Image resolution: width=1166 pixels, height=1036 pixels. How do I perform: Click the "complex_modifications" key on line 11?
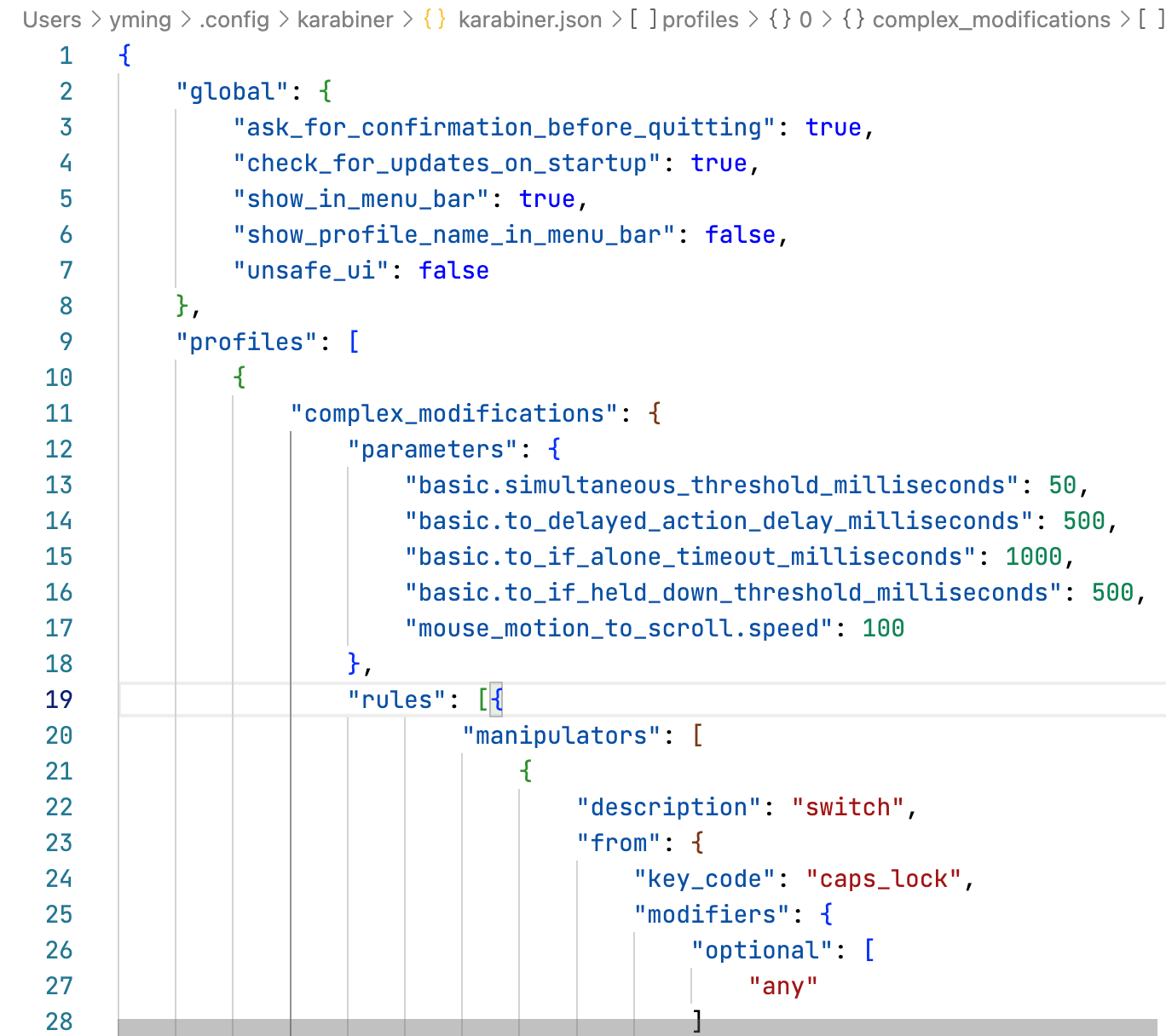click(x=454, y=413)
